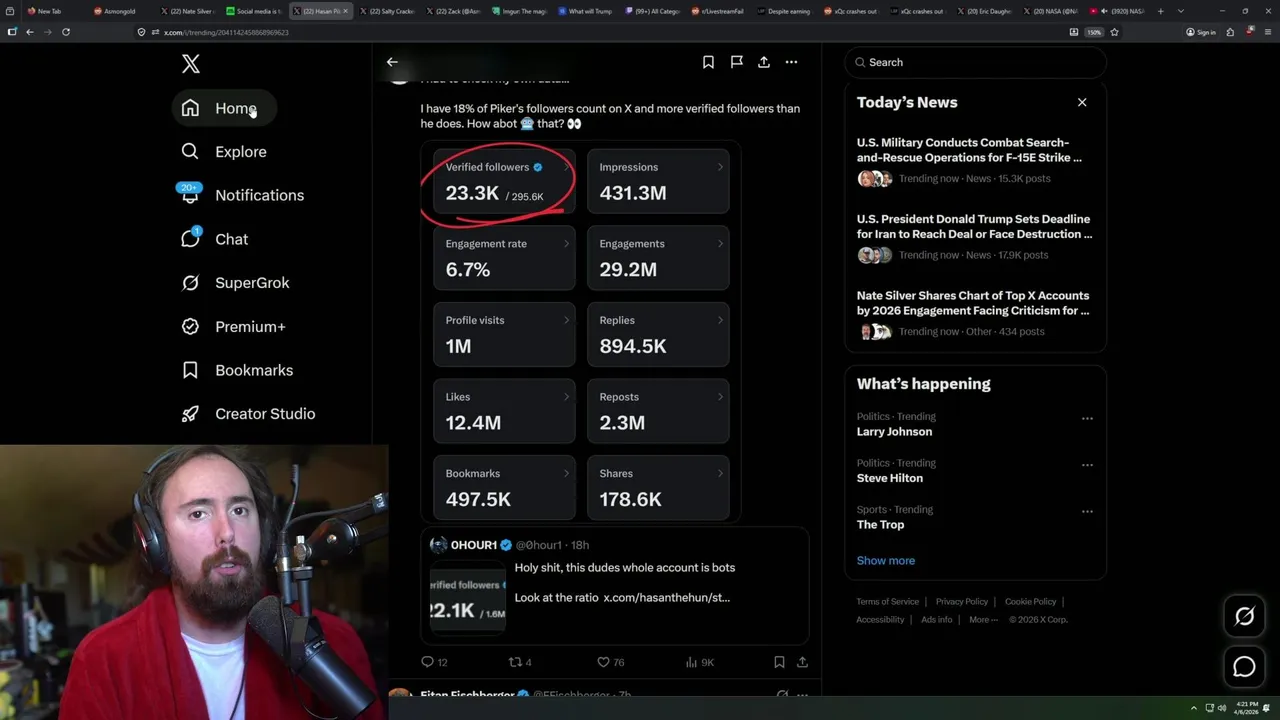Open the floating chat messages button
Screen dimensions: 1280x720
pos(1244,666)
